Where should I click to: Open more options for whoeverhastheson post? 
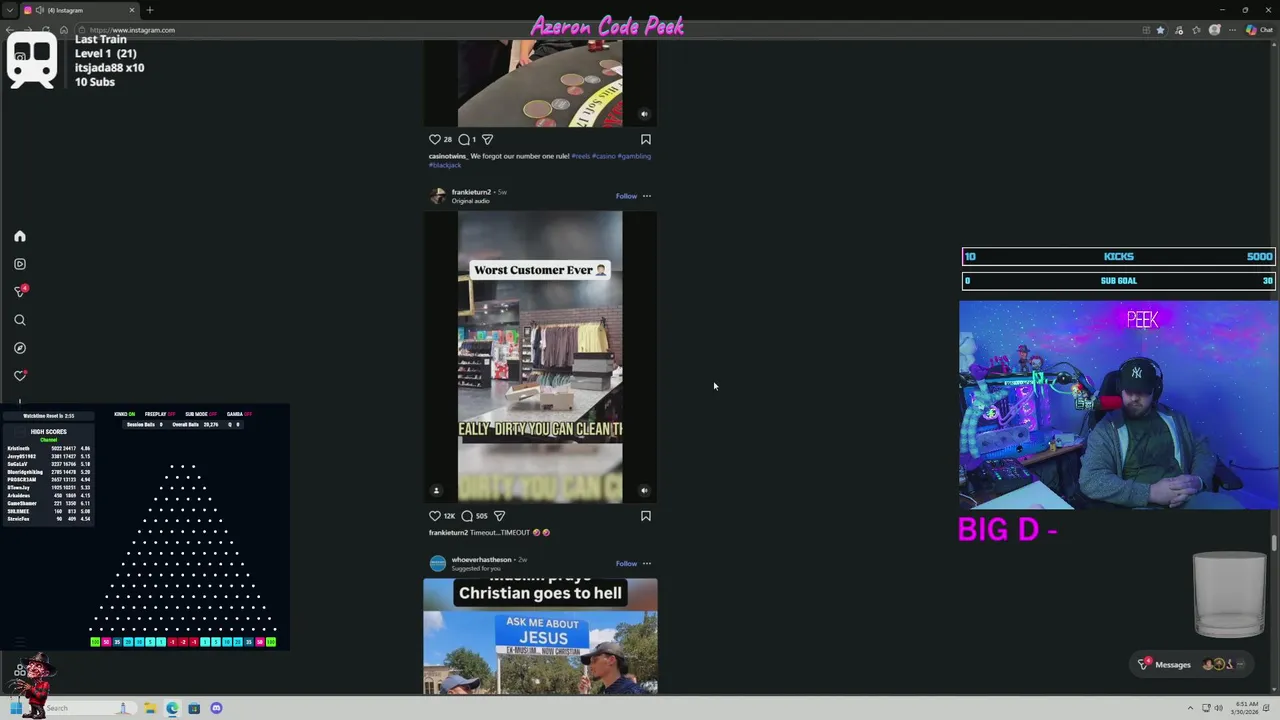[x=646, y=564]
